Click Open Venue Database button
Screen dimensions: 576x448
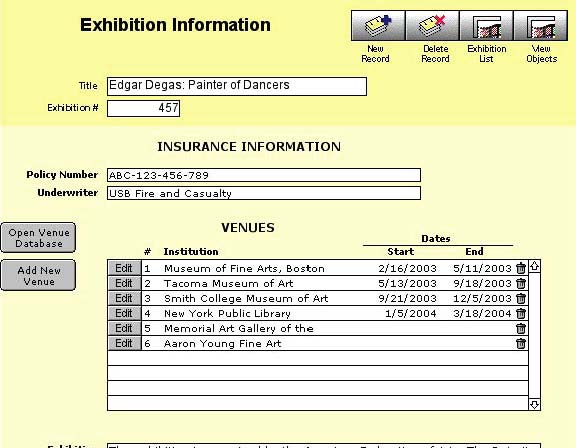(39, 238)
